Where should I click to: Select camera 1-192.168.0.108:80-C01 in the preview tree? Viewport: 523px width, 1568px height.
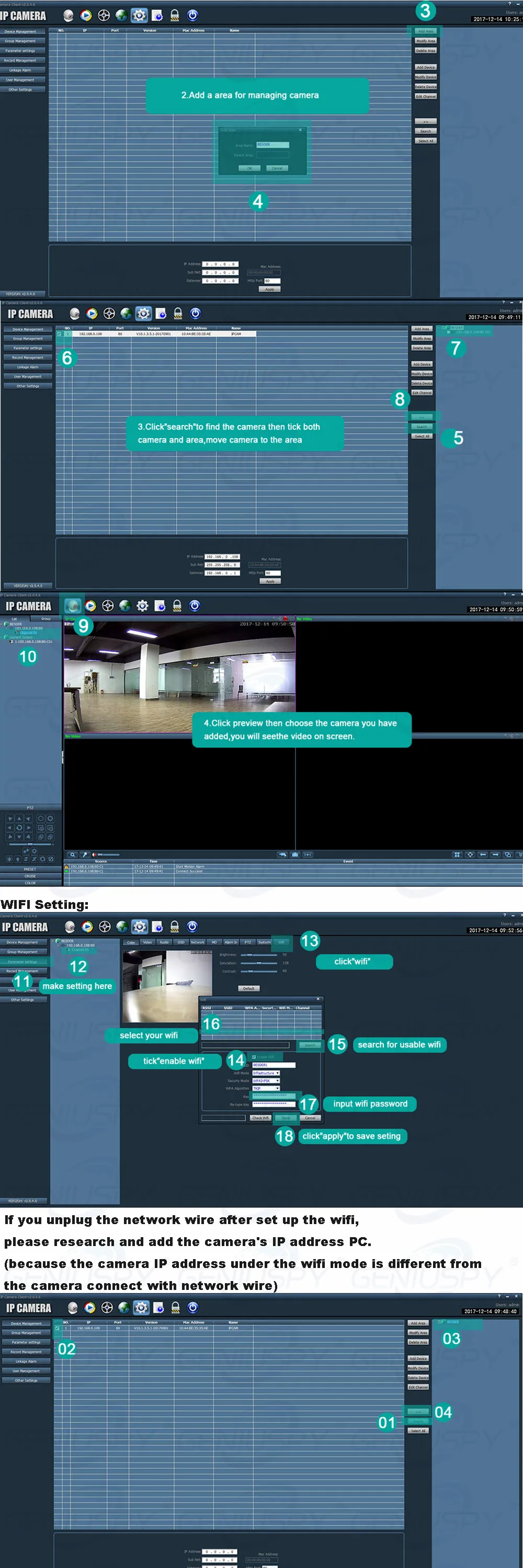(33, 641)
